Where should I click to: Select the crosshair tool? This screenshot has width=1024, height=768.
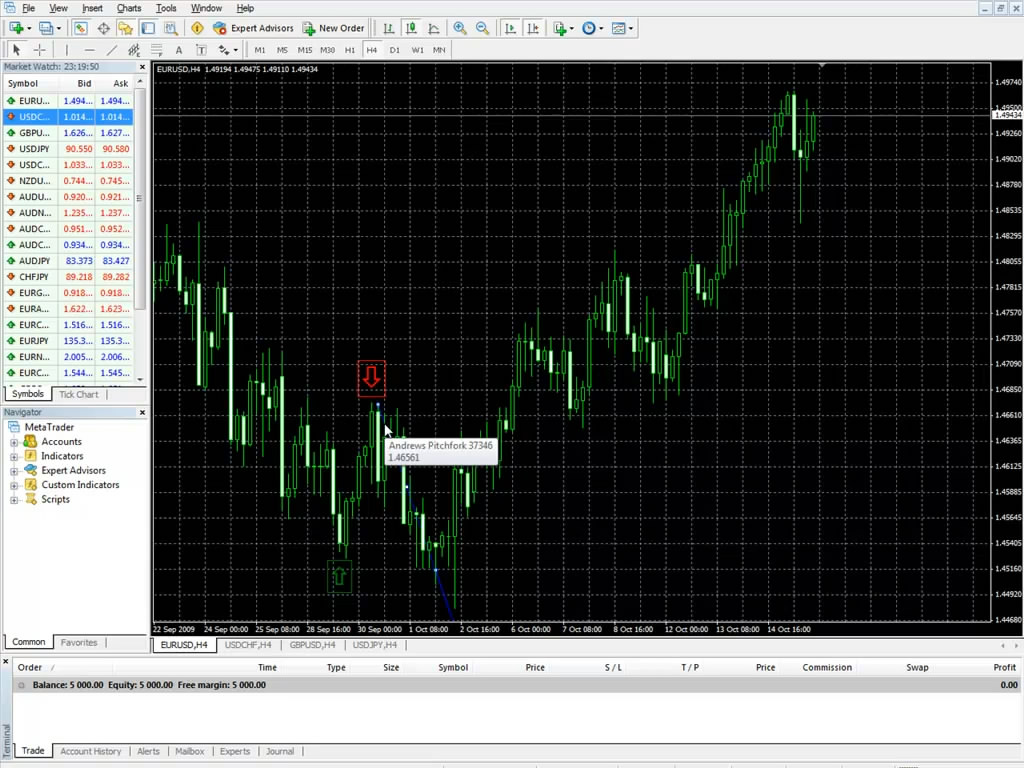[x=39, y=50]
